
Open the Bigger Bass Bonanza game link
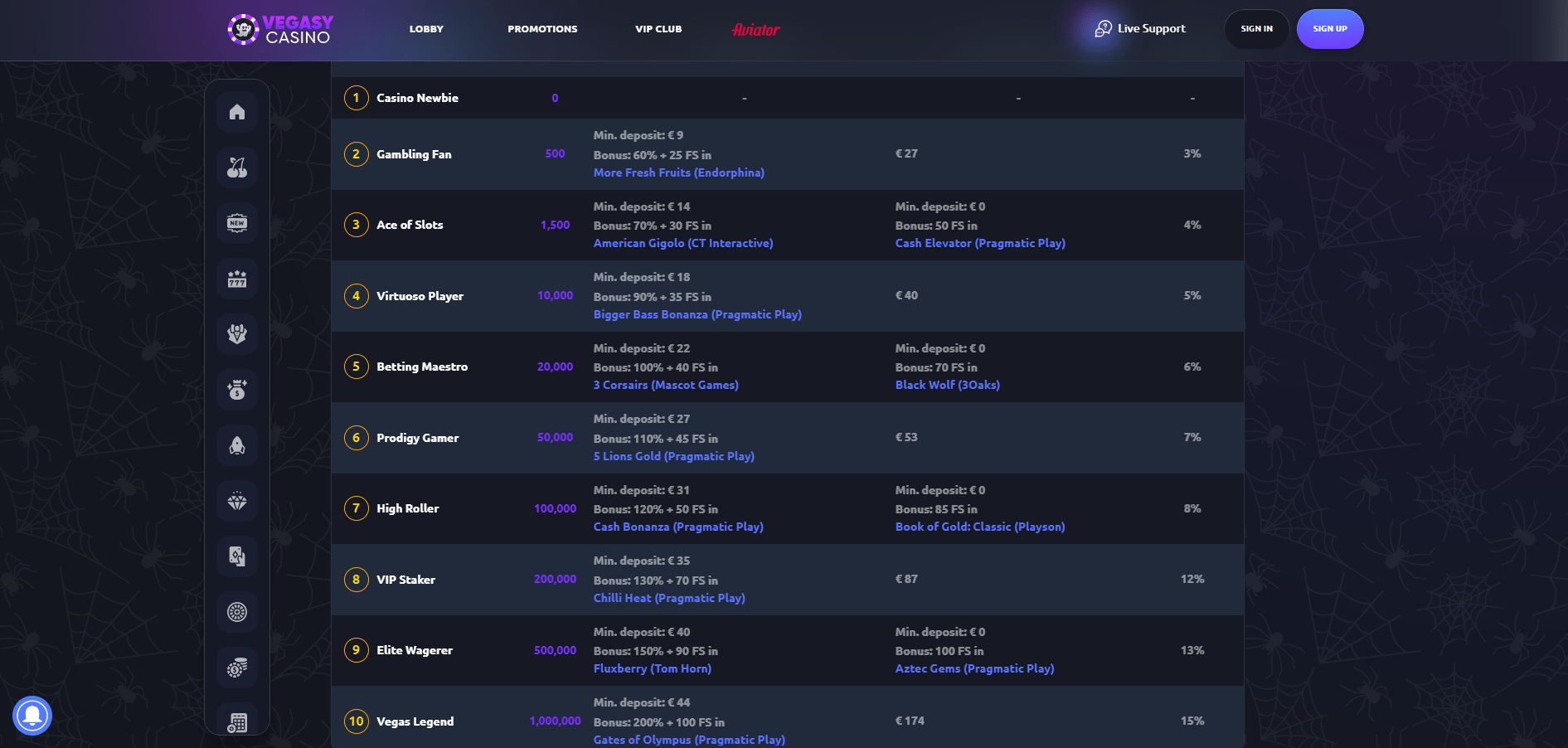coord(697,315)
